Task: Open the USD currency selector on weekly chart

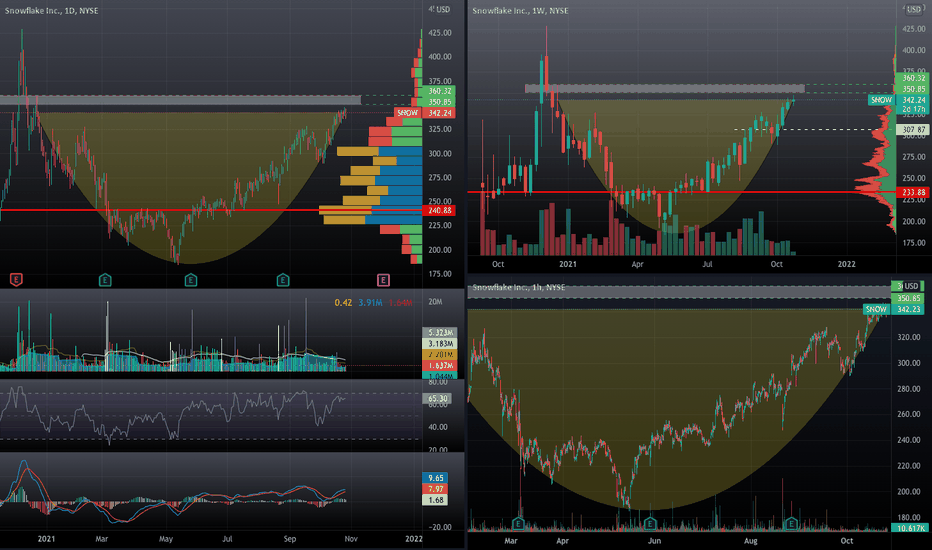Action: (x=914, y=10)
